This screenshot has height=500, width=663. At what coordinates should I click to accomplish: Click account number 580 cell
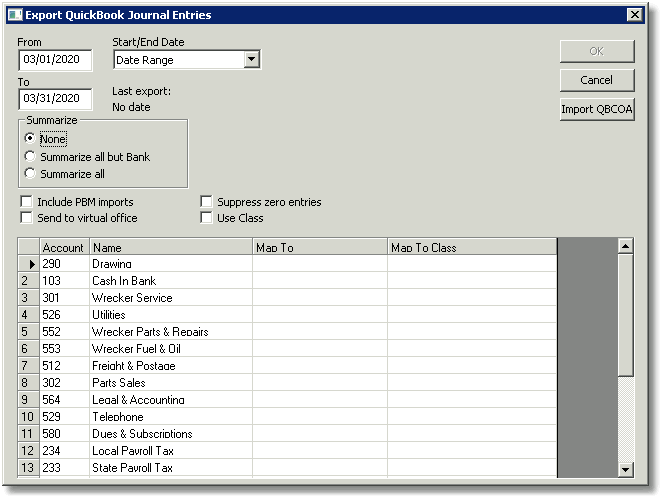pyautogui.click(x=64, y=434)
